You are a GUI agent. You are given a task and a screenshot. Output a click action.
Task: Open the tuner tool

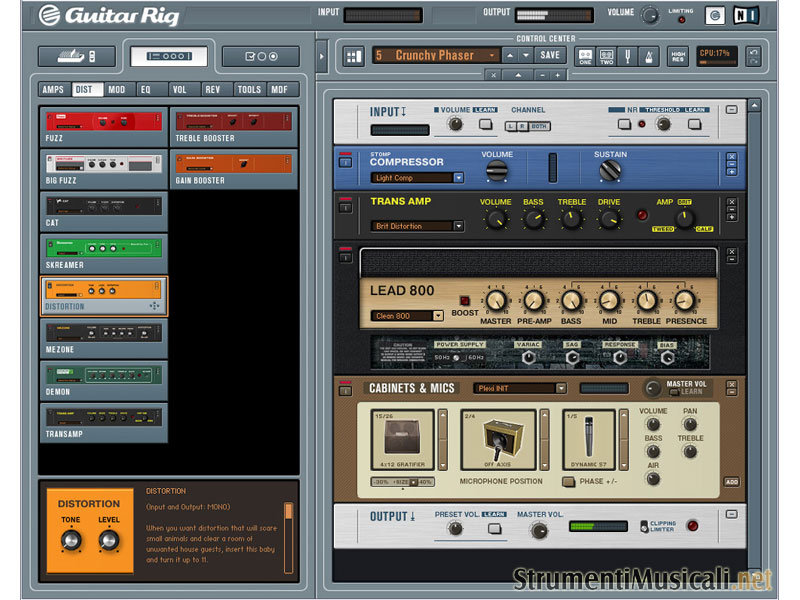[627, 57]
